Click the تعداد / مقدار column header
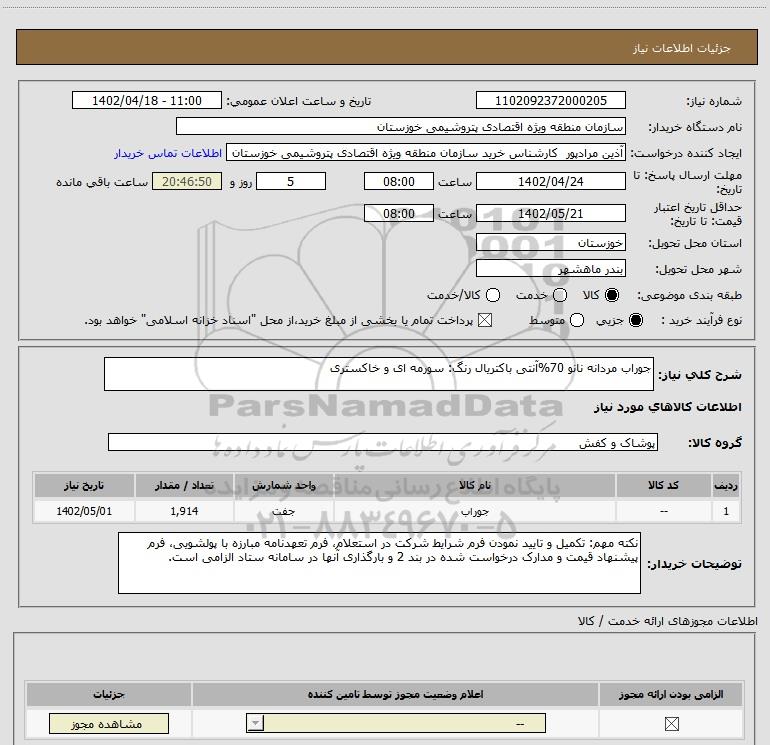This screenshot has height=745, width=770. click(184, 485)
